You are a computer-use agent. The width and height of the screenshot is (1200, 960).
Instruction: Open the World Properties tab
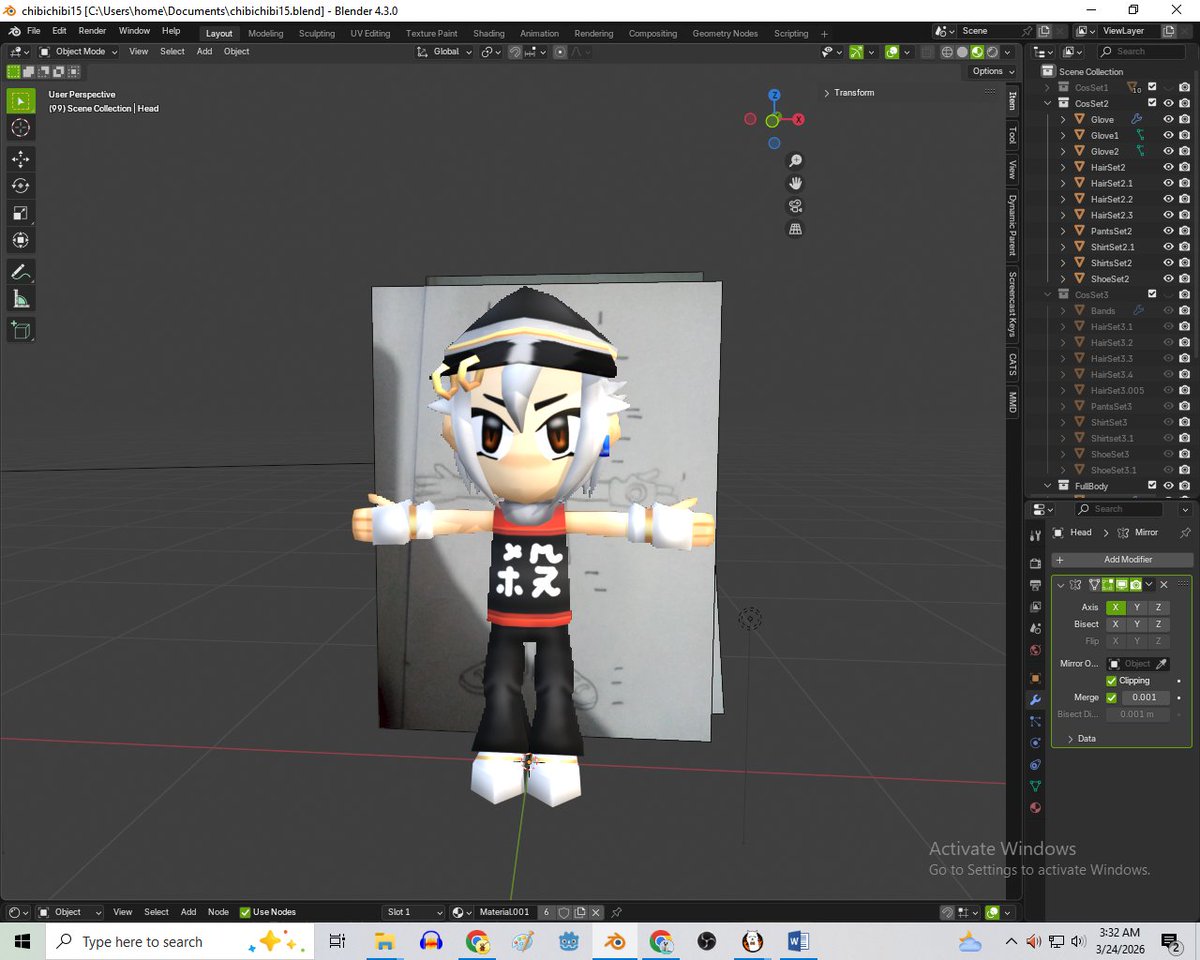[1036, 649]
